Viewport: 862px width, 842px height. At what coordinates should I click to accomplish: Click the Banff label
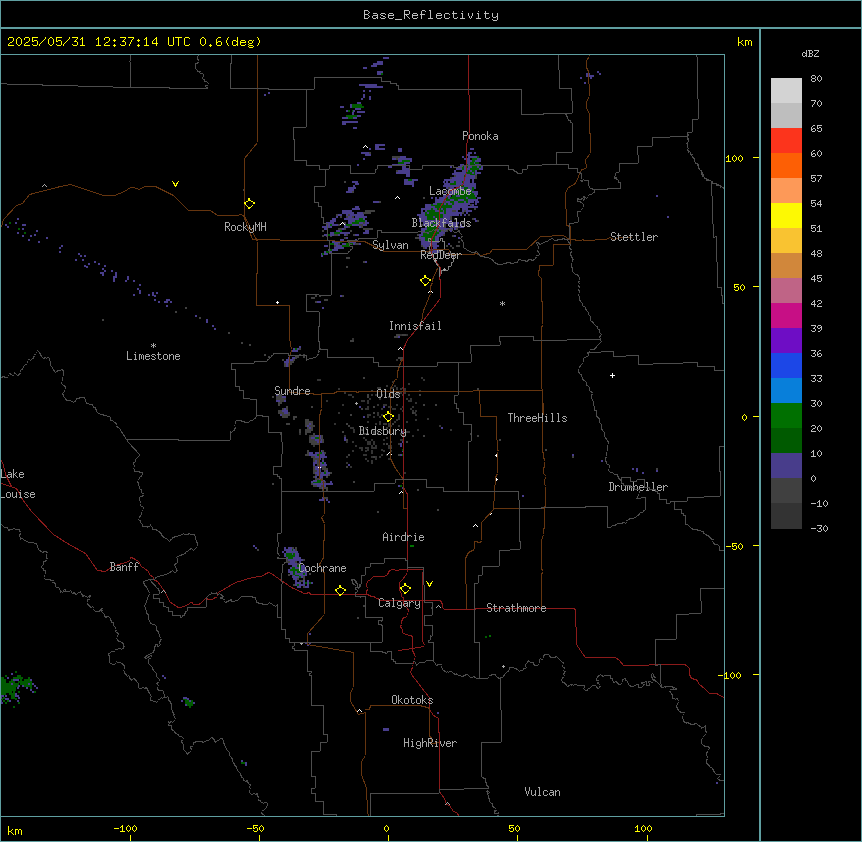pyautogui.click(x=124, y=567)
